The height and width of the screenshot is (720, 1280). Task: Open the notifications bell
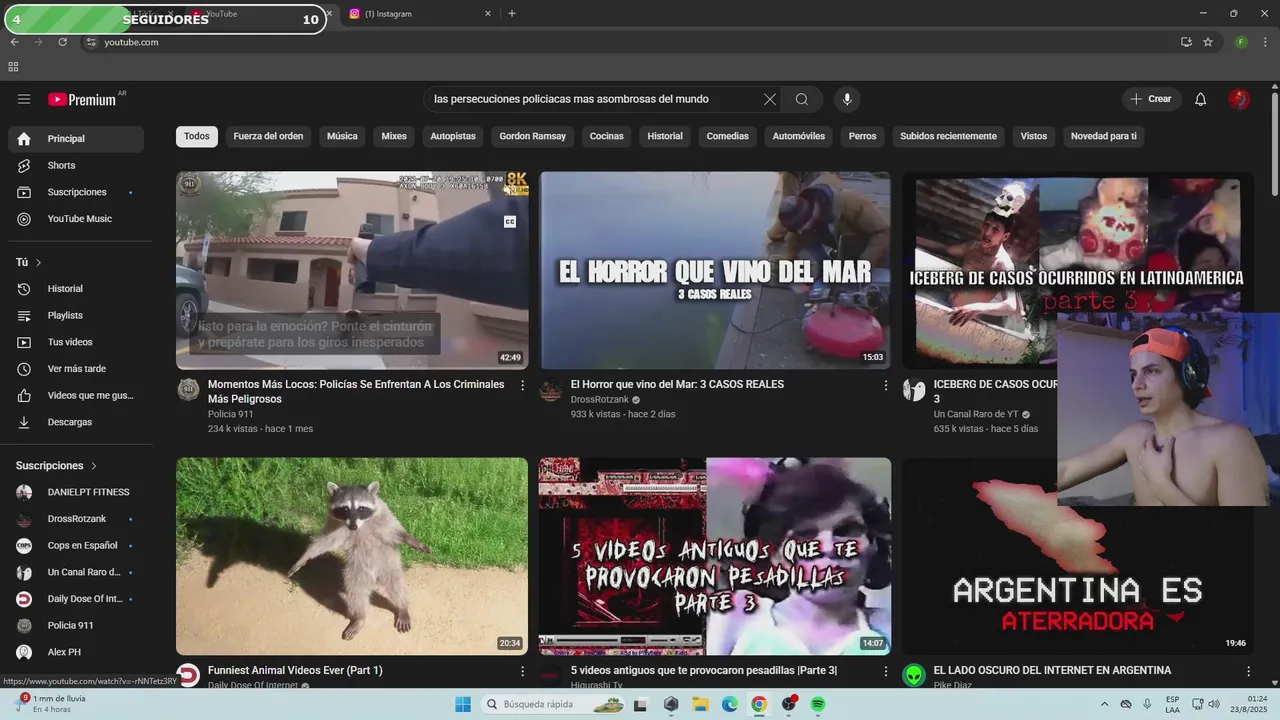[1201, 99]
